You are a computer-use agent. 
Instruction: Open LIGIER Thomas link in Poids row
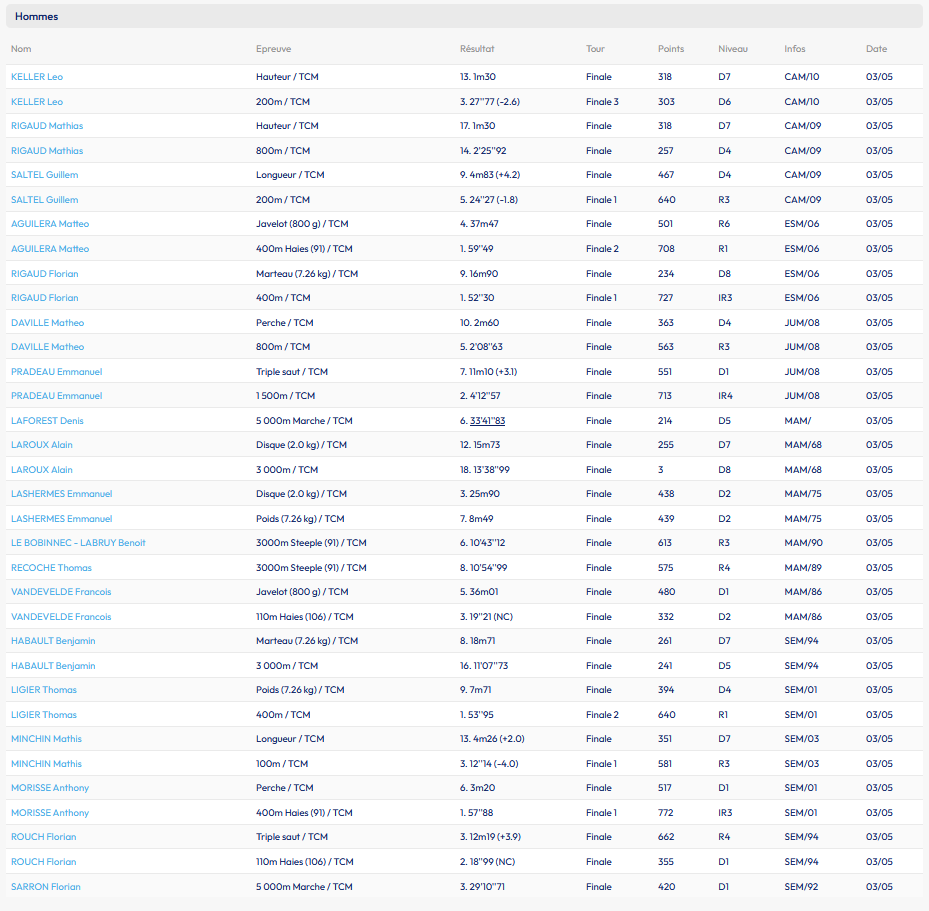(x=44, y=691)
